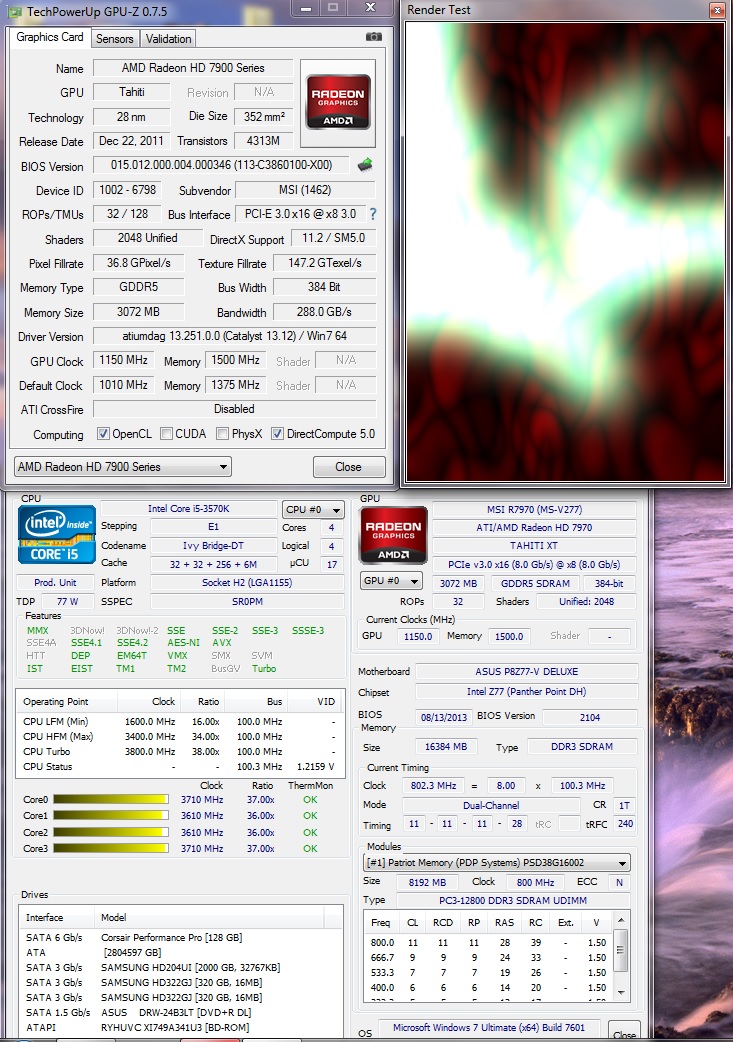733x1042 pixels.
Task: Click the '1.2159 V' CPU status VID
Action: pos(316,767)
